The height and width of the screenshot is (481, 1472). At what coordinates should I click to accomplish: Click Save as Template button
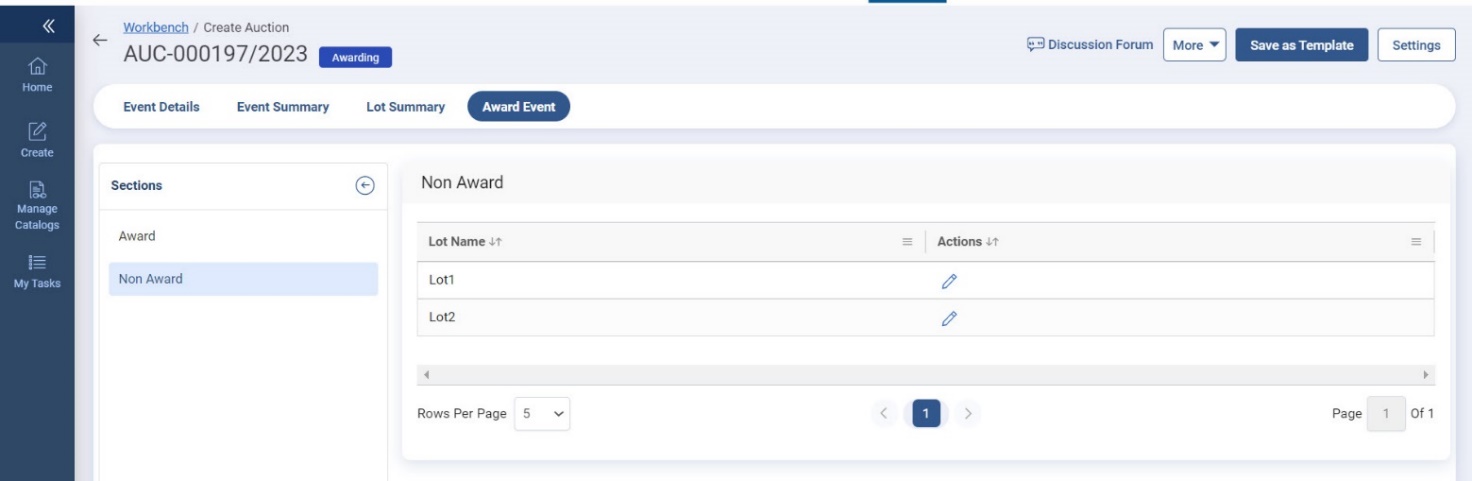1301,45
